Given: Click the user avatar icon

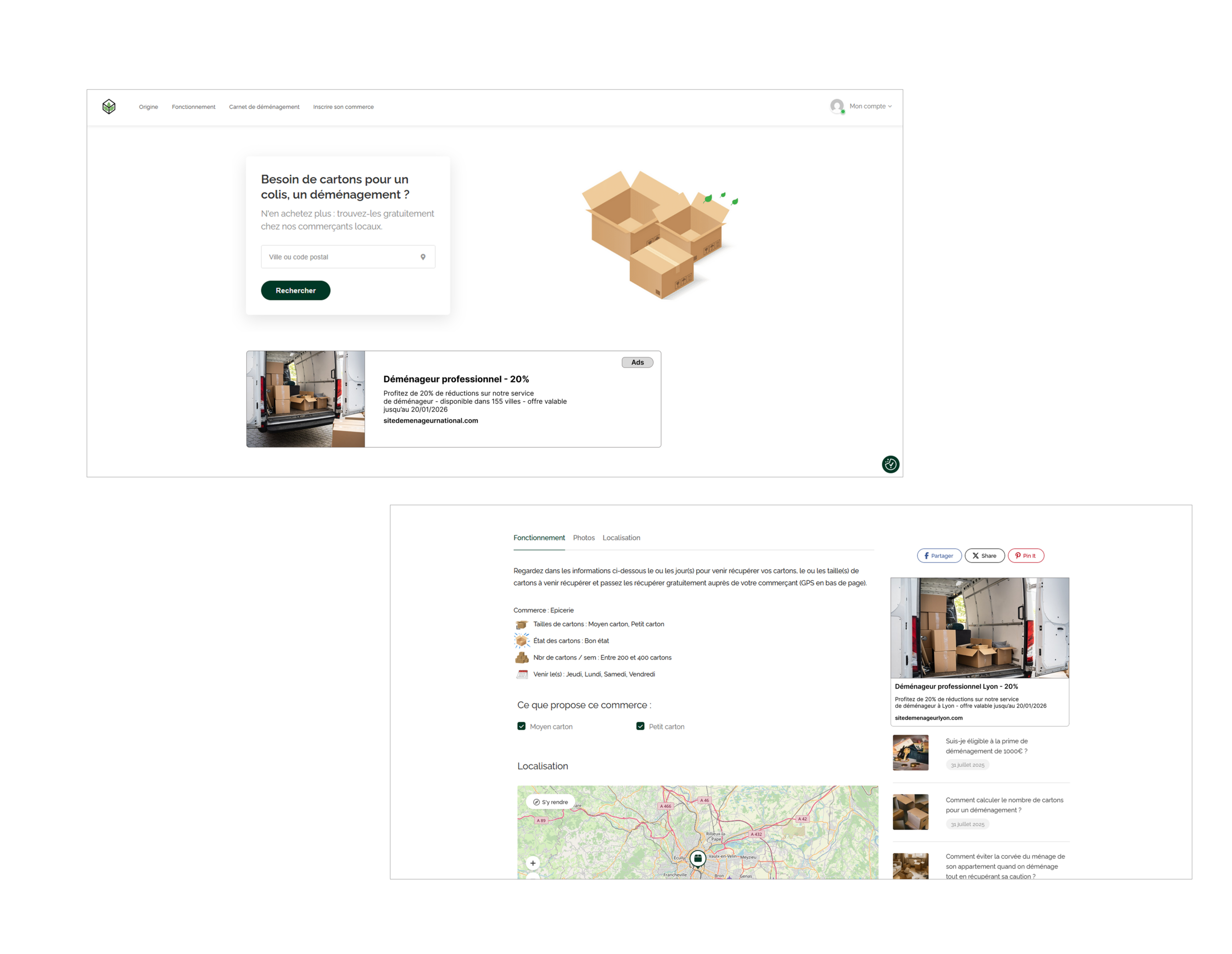Looking at the screenshot, I should [836, 106].
